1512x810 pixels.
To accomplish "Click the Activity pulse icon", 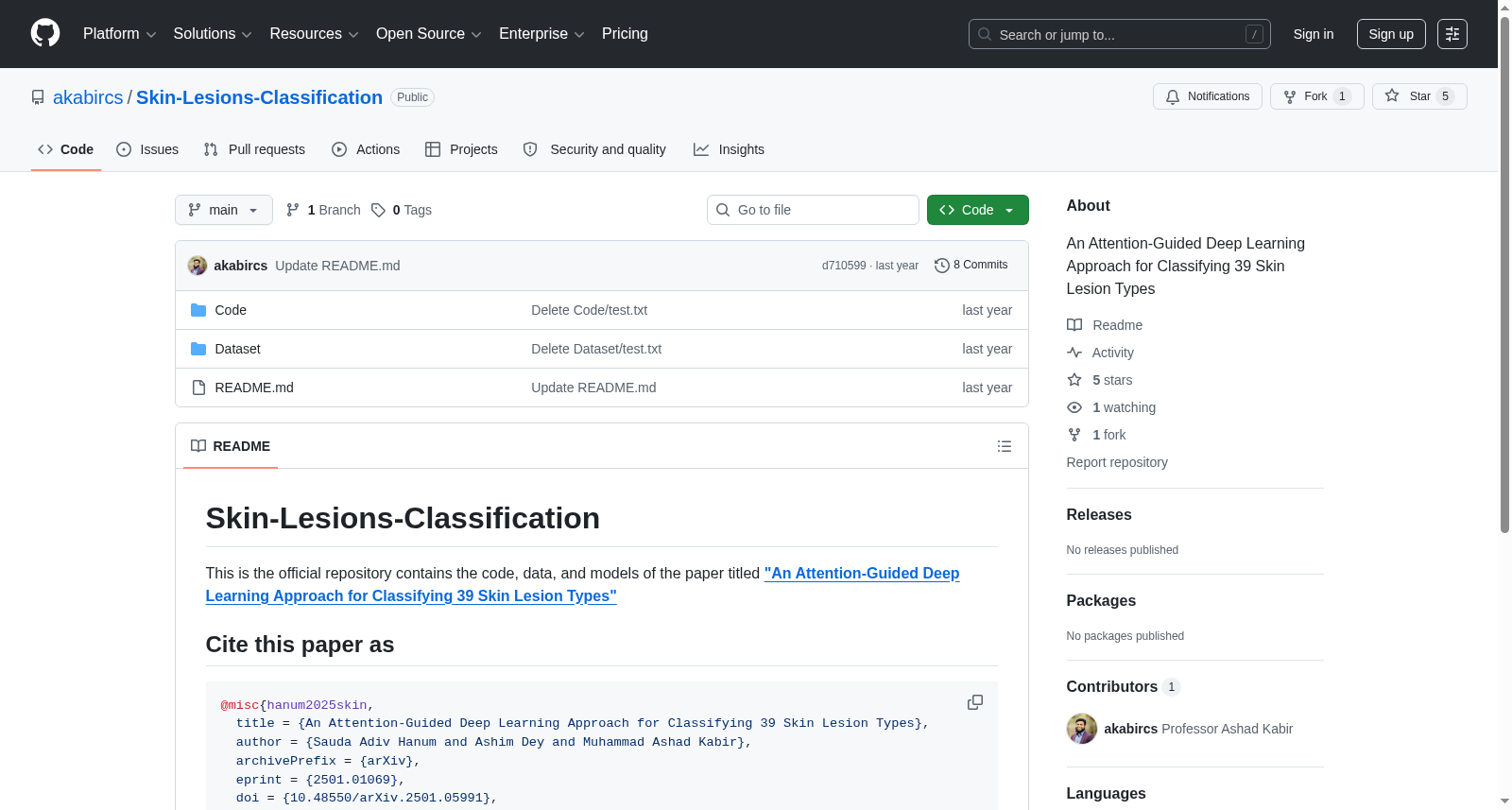I will (1074, 353).
